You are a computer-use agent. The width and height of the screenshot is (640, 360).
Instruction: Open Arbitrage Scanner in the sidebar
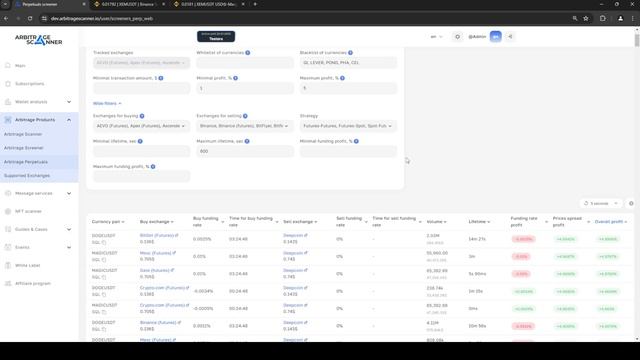(23, 134)
